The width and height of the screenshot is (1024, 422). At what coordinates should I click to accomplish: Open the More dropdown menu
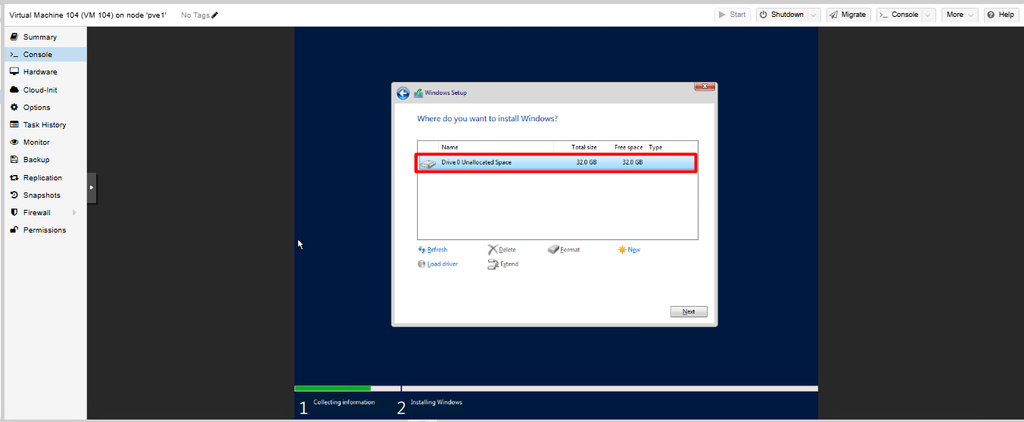pos(959,14)
